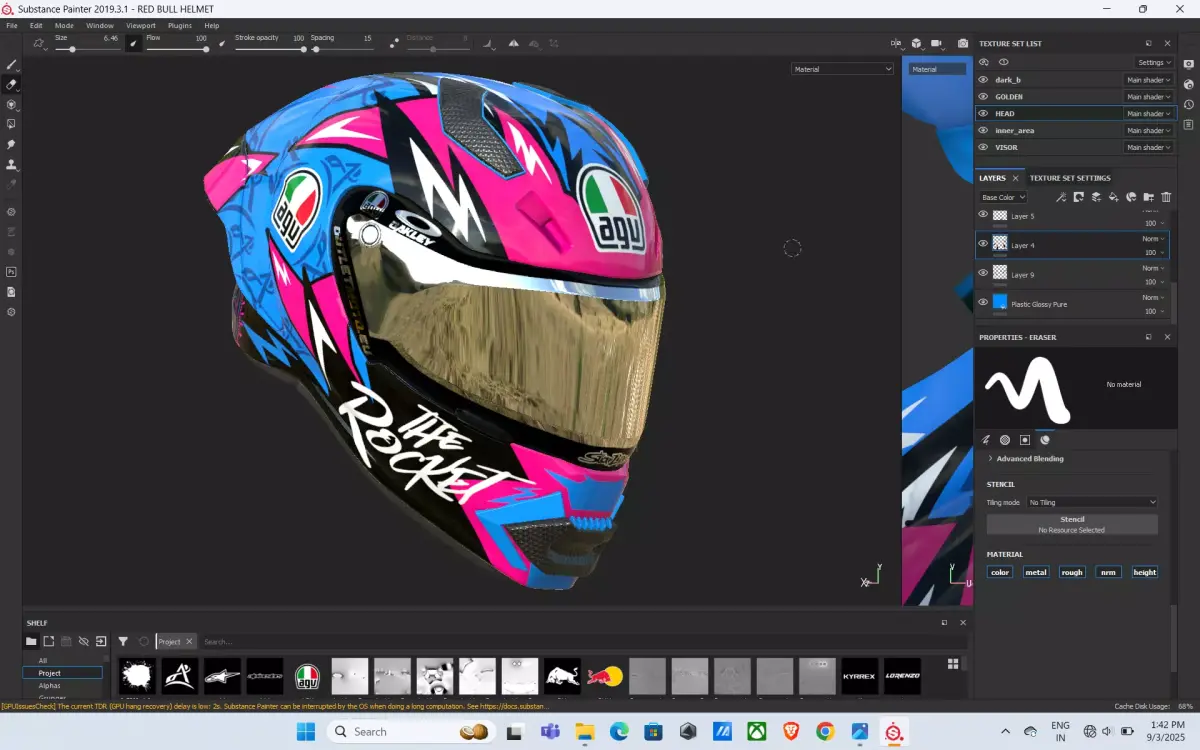This screenshot has width=1200, height=750.
Task: Select the Eraser tool in left toolbar
Action: click(x=11, y=84)
